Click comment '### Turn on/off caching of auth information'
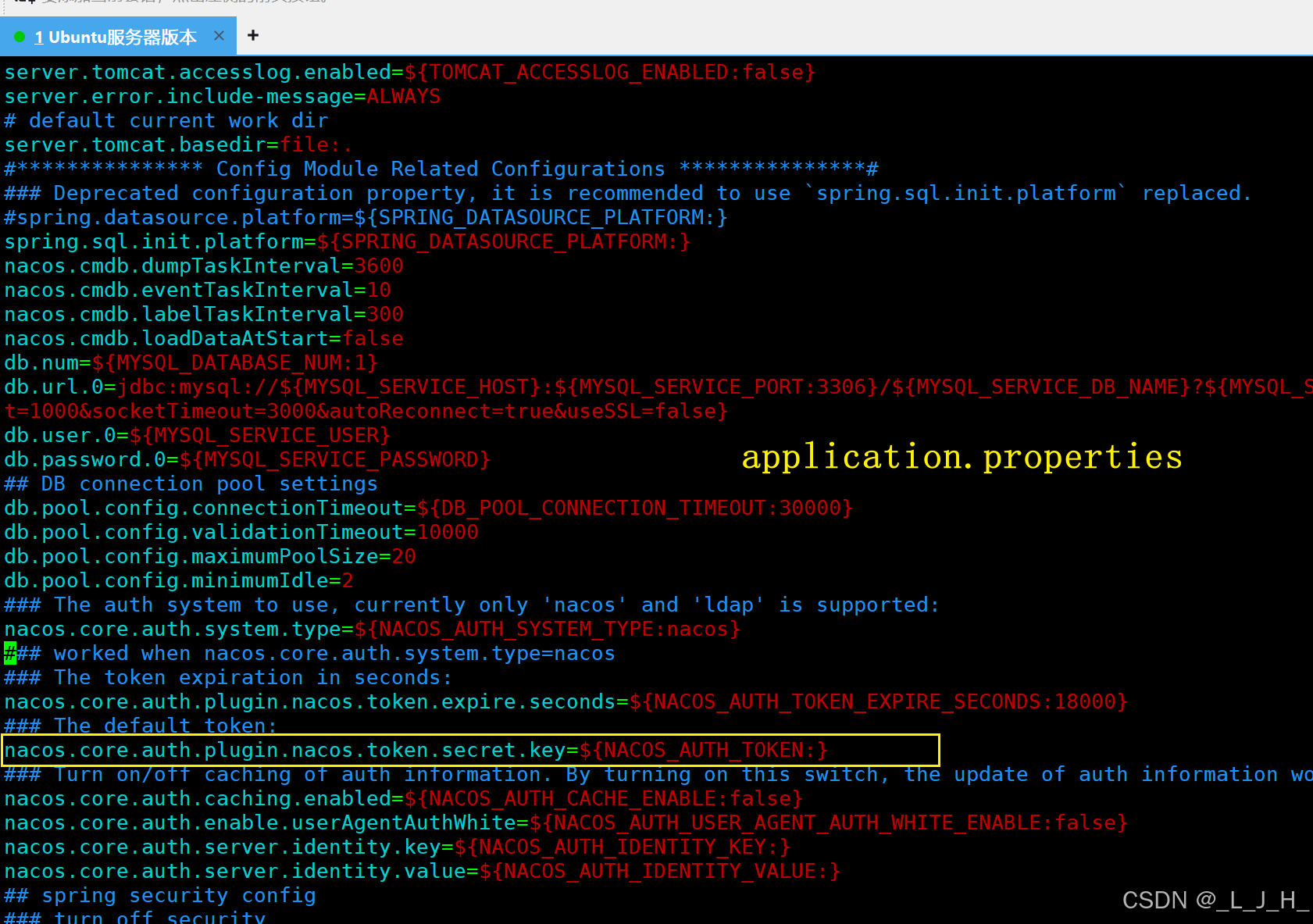The height and width of the screenshot is (924, 1313). pyautogui.click(x=658, y=774)
